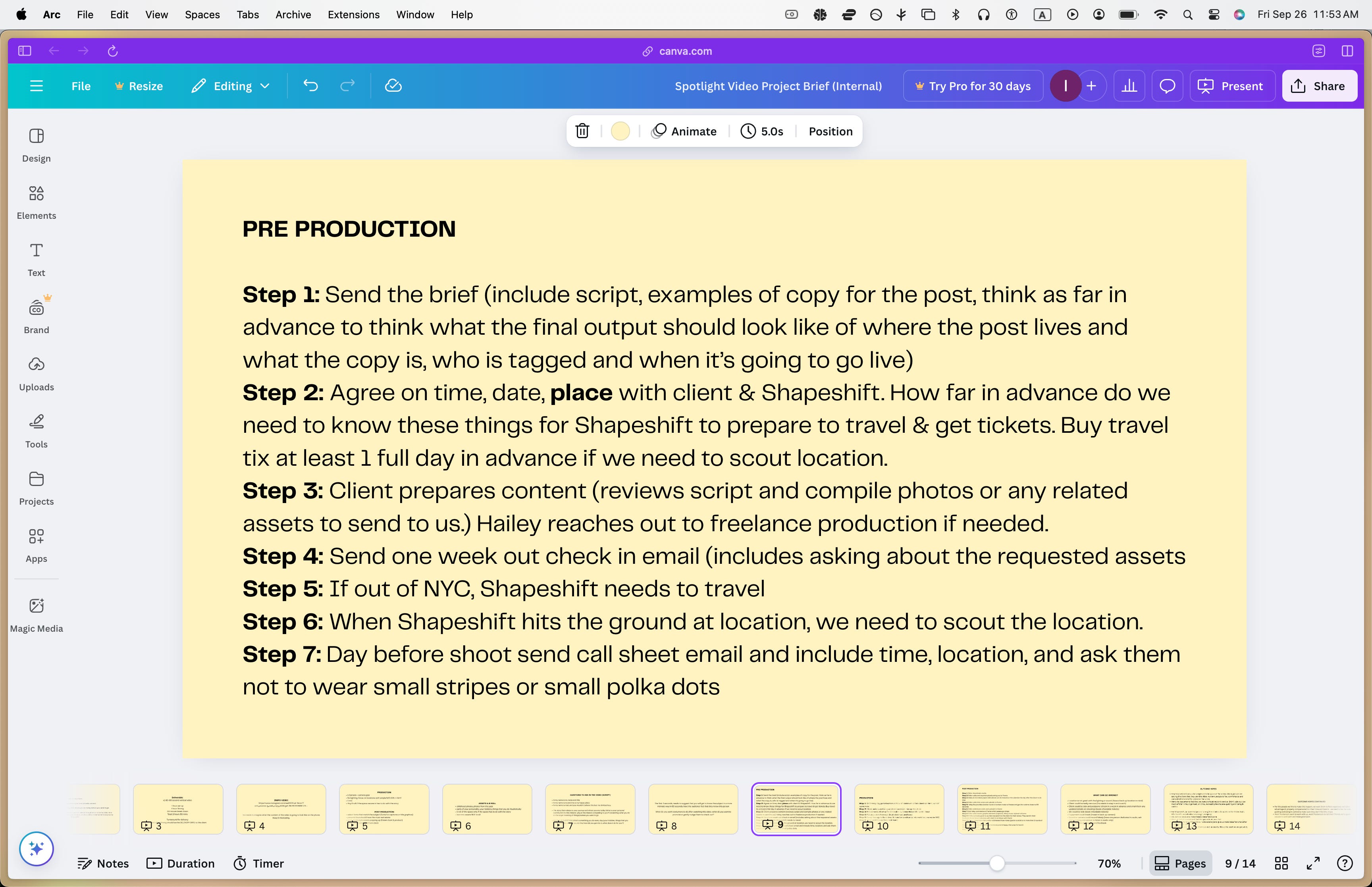Viewport: 1372px width, 887px height.
Task: Toggle the Notes panel
Action: tap(103, 863)
